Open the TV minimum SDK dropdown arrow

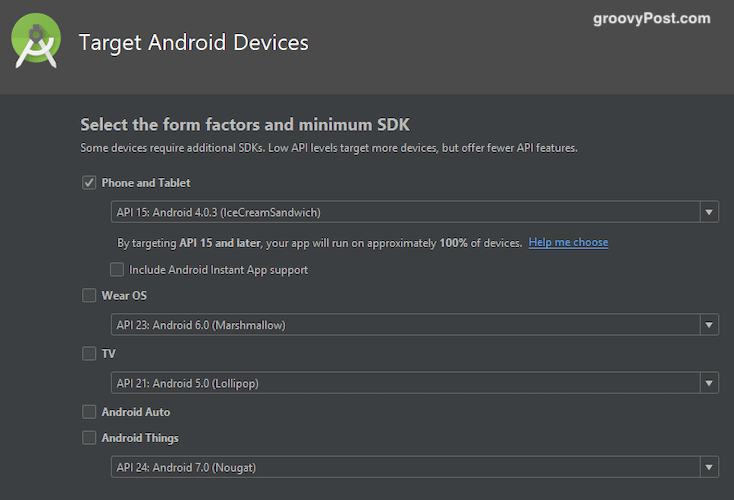click(x=709, y=383)
